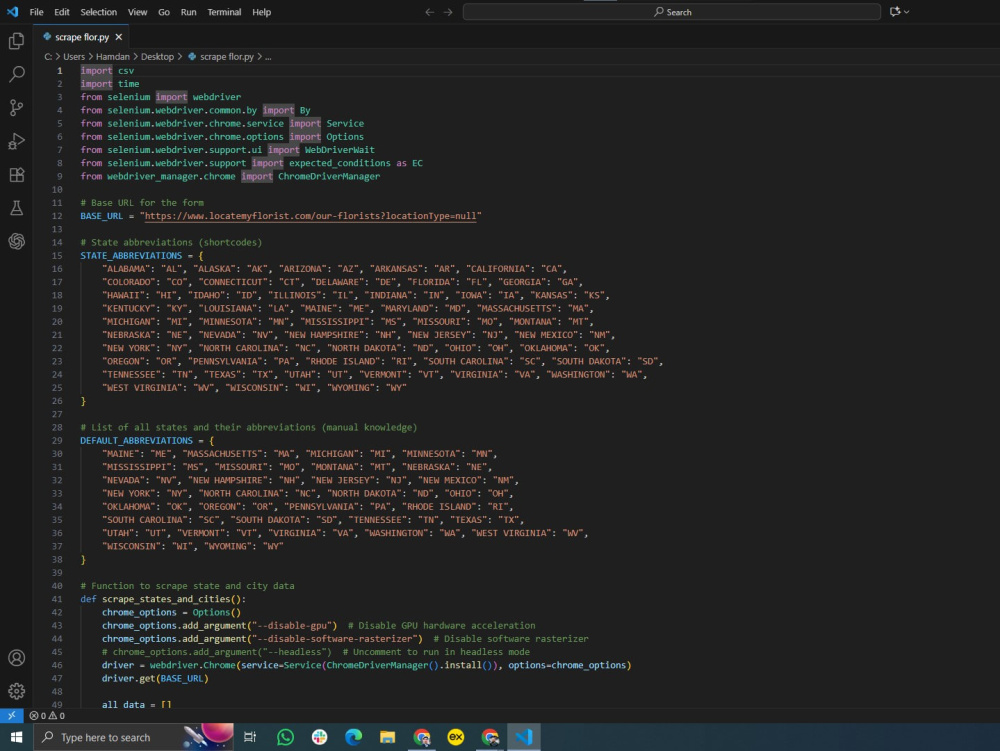Click DEFAULT_ABBREVIATIONS variable name on line 29
The height and width of the screenshot is (751, 1000).
coord(136,441)
